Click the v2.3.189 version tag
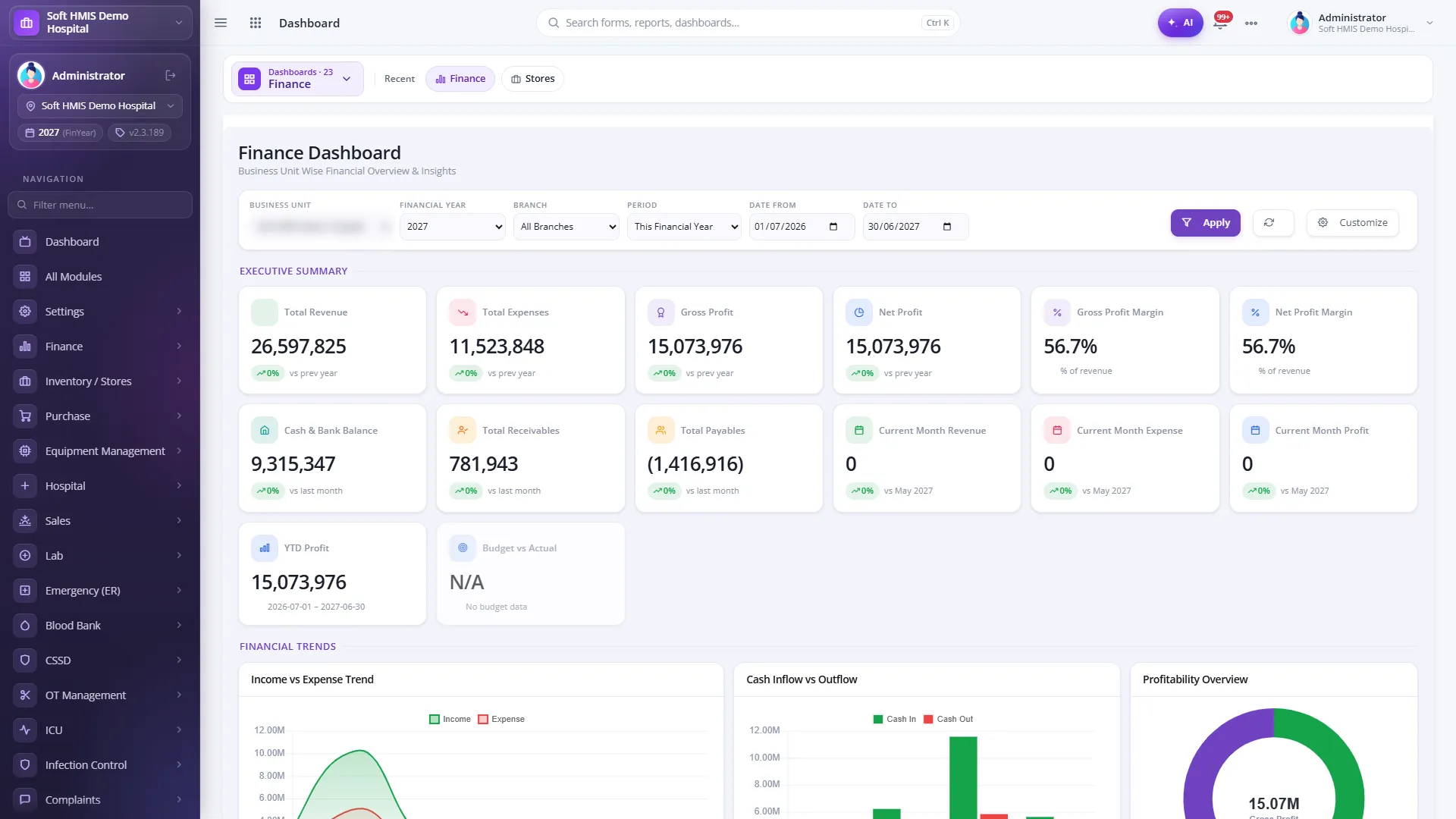This screenshot has height=819, width=1456. [x=140, y=133]
